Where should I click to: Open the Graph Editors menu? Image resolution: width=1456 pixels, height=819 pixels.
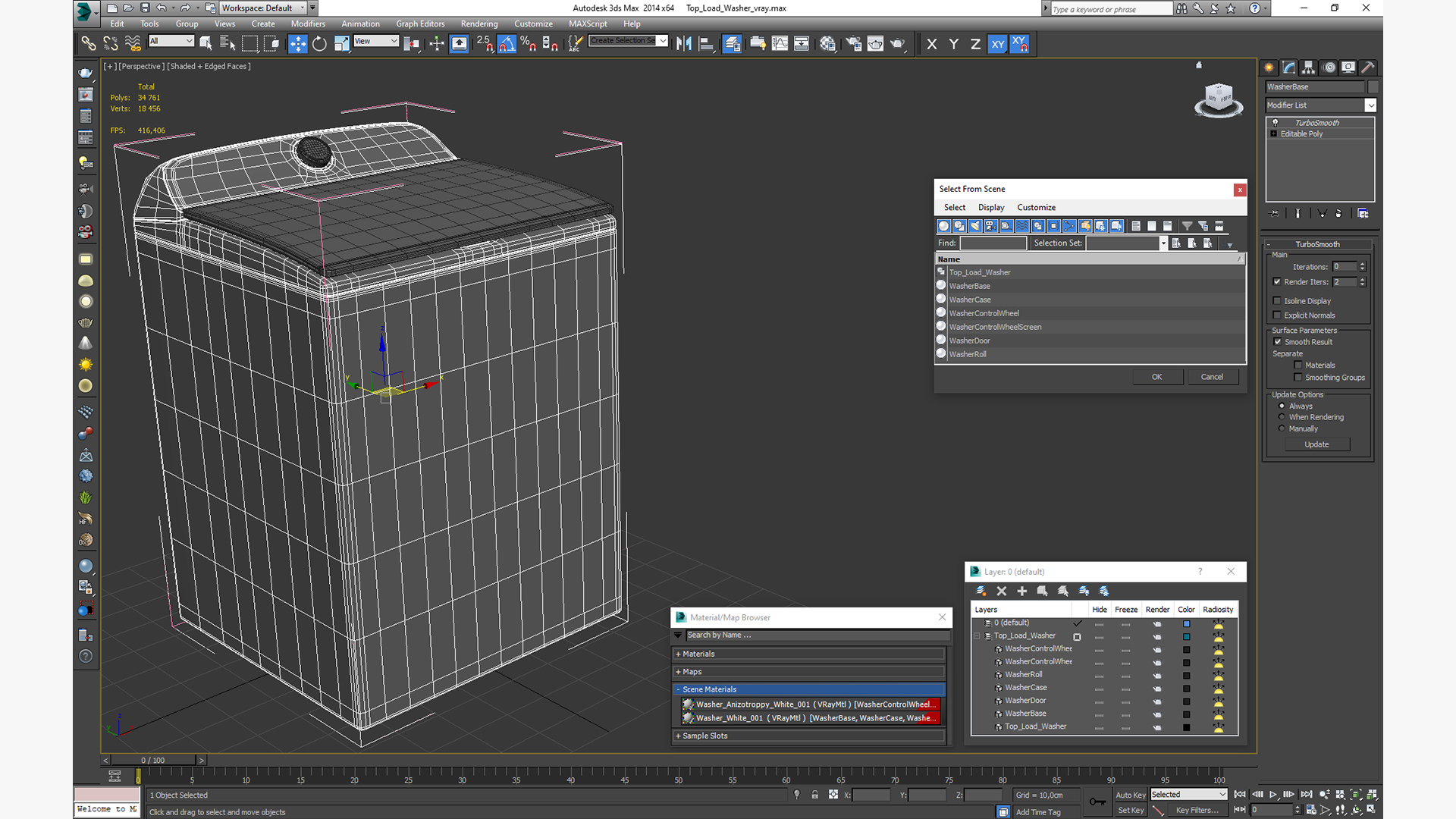tap(420, 24)
